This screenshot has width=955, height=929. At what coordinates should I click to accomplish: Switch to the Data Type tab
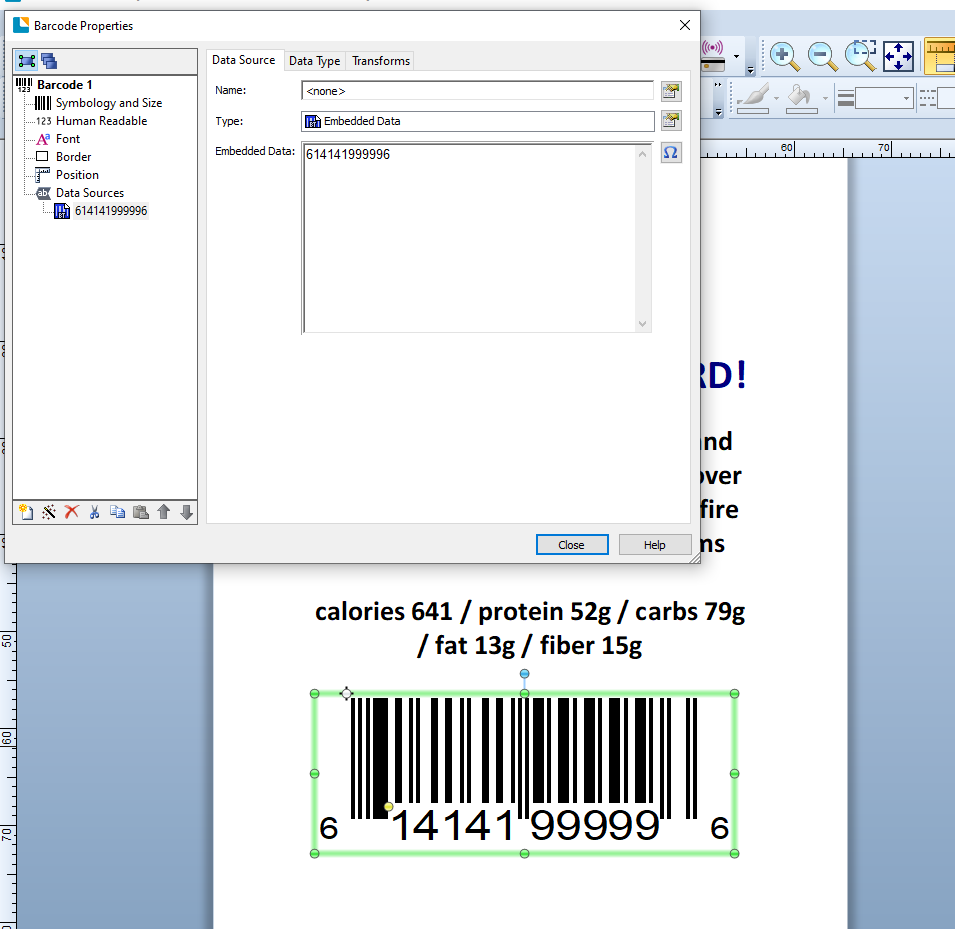[314, 61]
